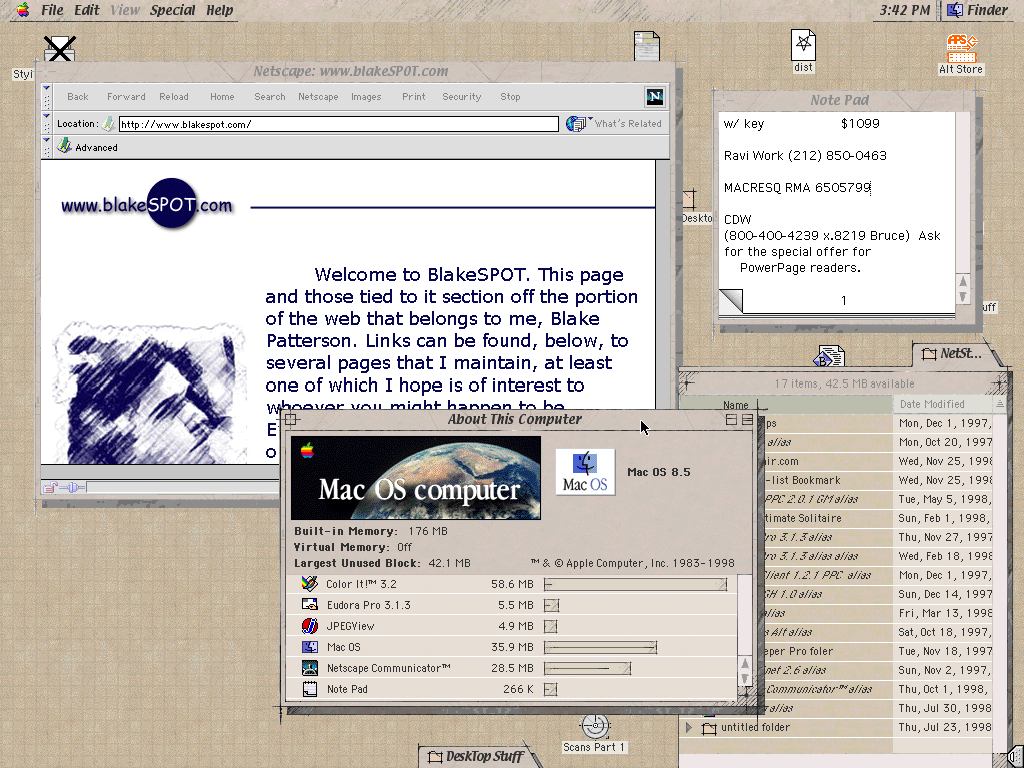Click Netscape's Forward button
The width and height of the screenshot is (1024, 768).
126,97
